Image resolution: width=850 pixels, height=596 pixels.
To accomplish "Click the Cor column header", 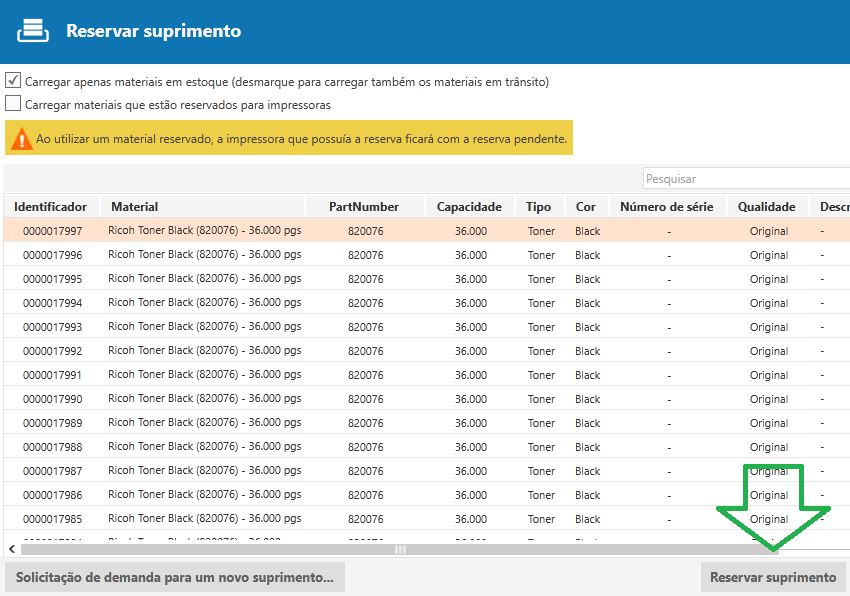I will [x=586, y=207].
